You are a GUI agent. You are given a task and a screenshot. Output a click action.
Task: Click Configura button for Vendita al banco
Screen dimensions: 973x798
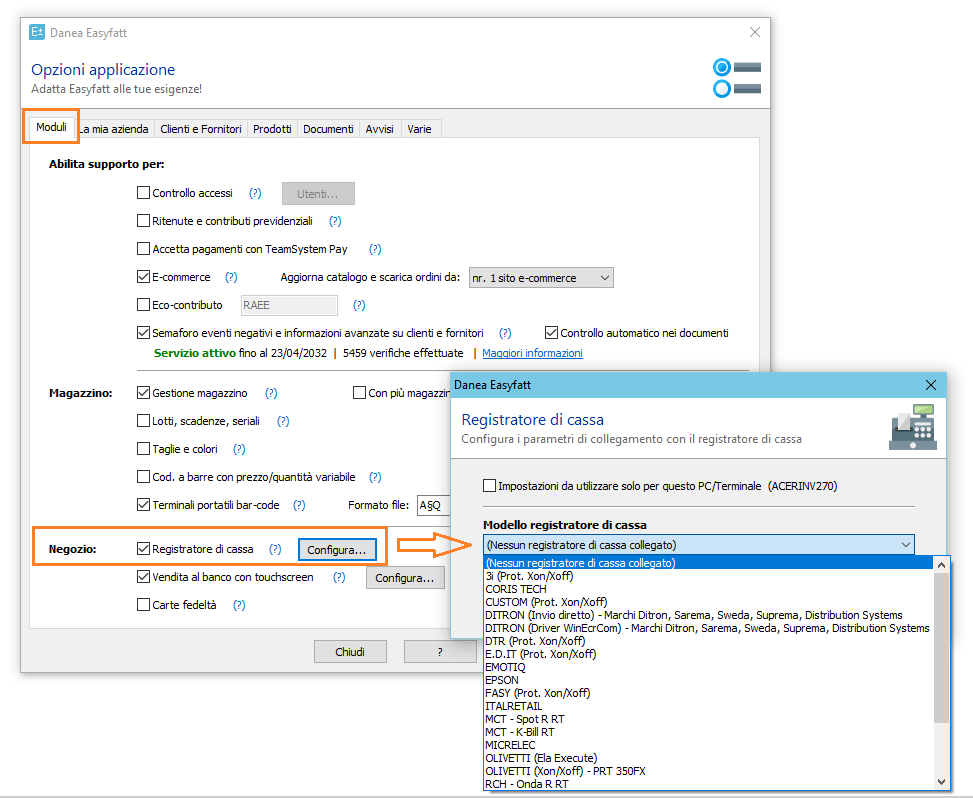(x=405, y=578)
